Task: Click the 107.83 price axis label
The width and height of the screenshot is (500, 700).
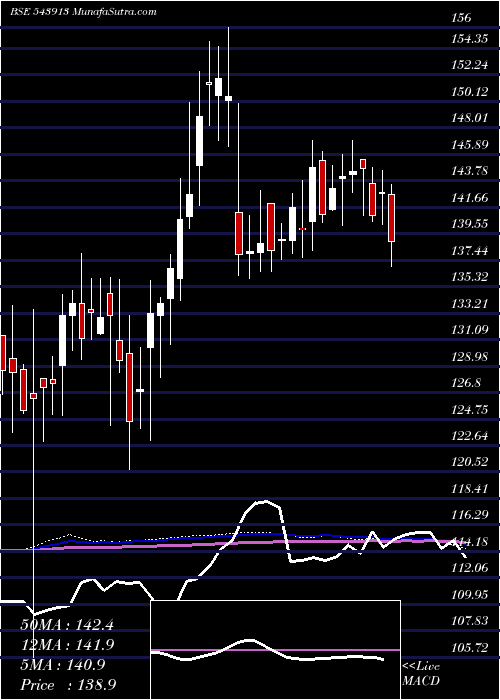Action: [470, 621]
